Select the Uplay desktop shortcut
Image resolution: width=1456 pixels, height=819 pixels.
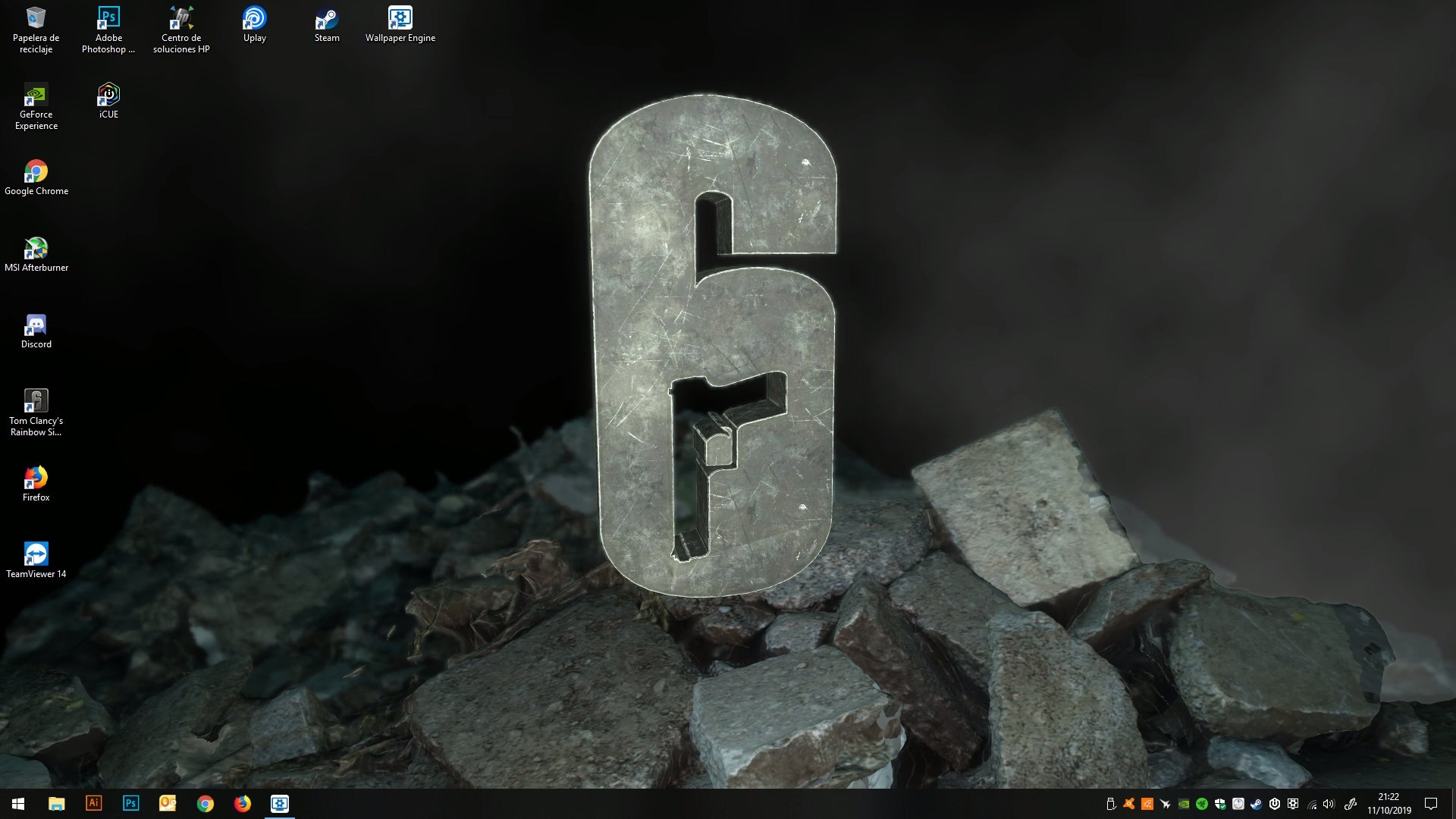click(x=254, y=25)
